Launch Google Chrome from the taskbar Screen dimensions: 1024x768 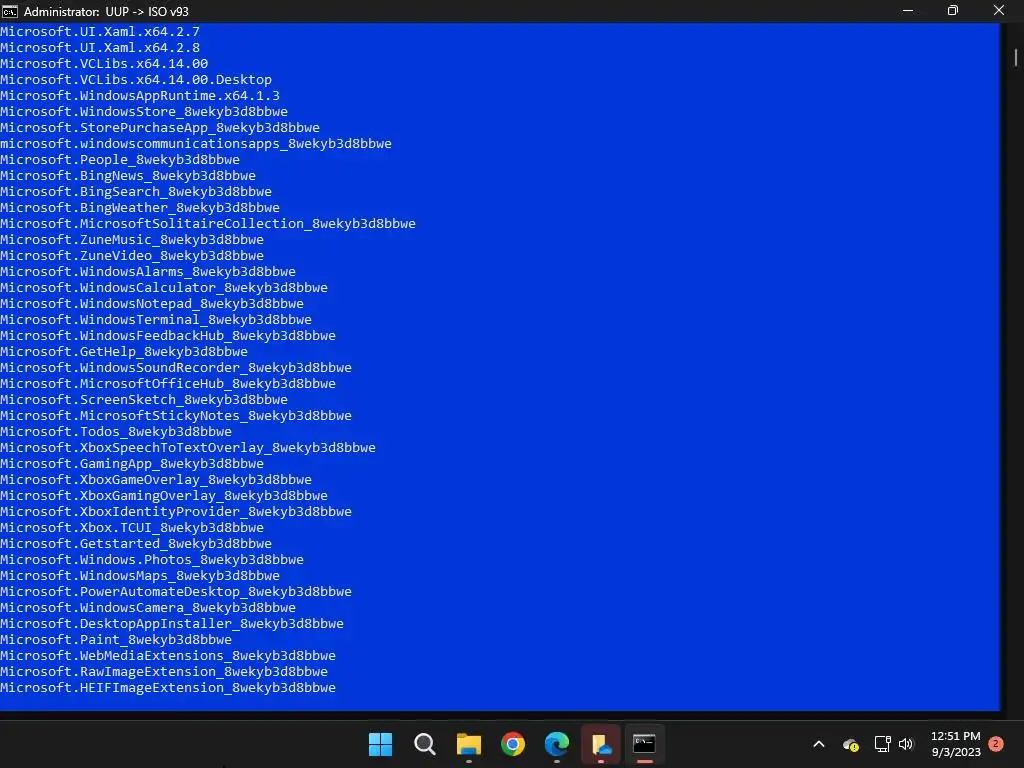tap(513, 744)
